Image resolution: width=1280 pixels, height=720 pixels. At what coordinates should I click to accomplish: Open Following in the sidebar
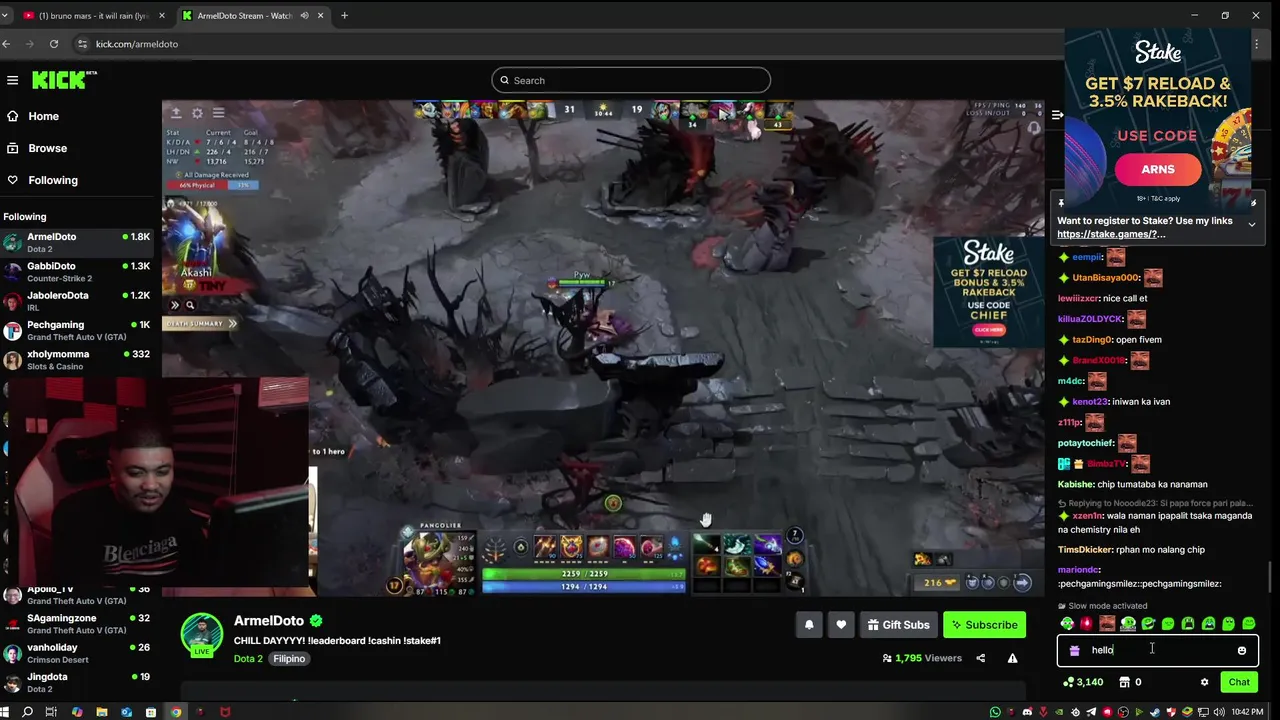click(41, 180)
